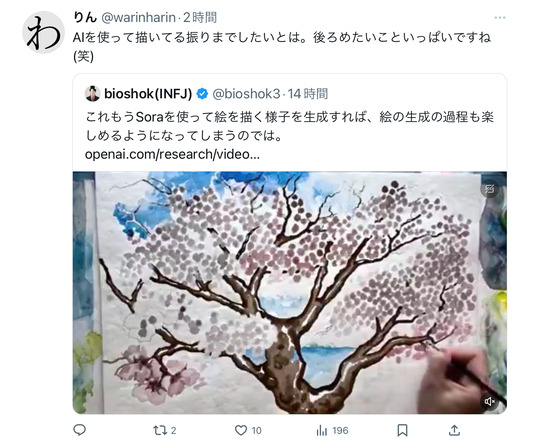550x447 pixels.
Task: Click the @bioshok3 handle
Action: click(x=247, y=94)
